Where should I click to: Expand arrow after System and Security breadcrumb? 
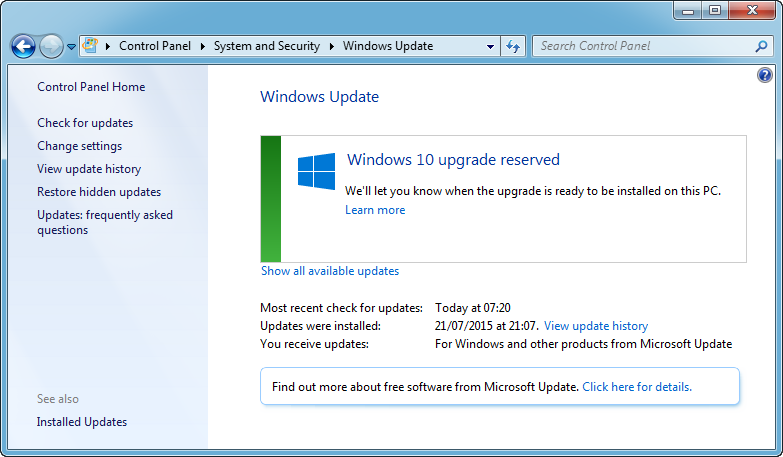point(332,46)
